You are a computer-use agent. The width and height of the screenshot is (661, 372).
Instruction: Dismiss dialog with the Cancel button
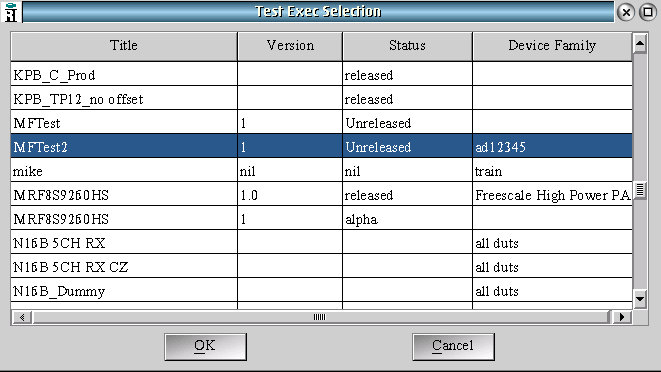pyautogui.click(x=453, y=346)
